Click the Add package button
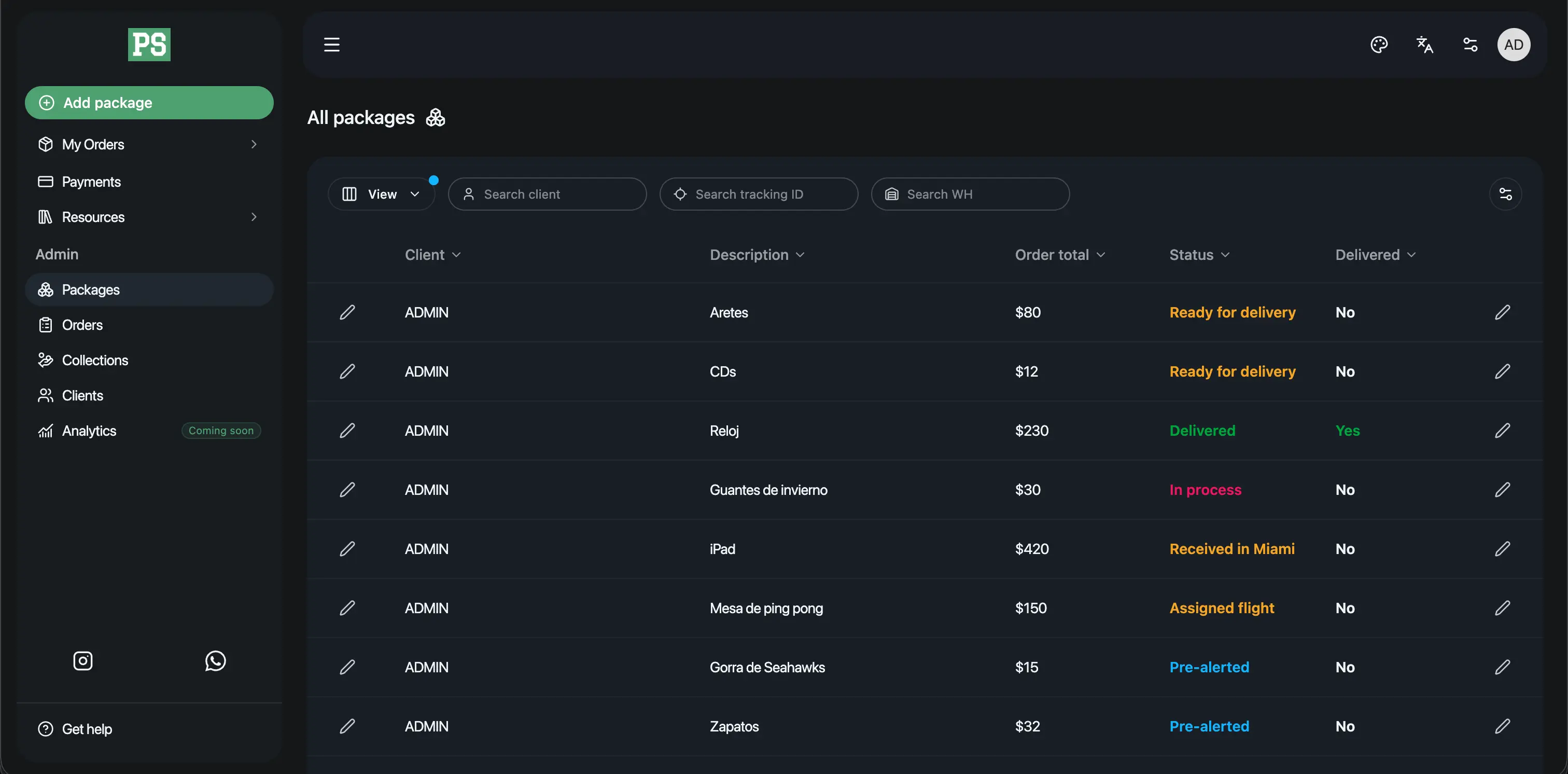Screen dimensions: 1568x774 click(149, 102)
